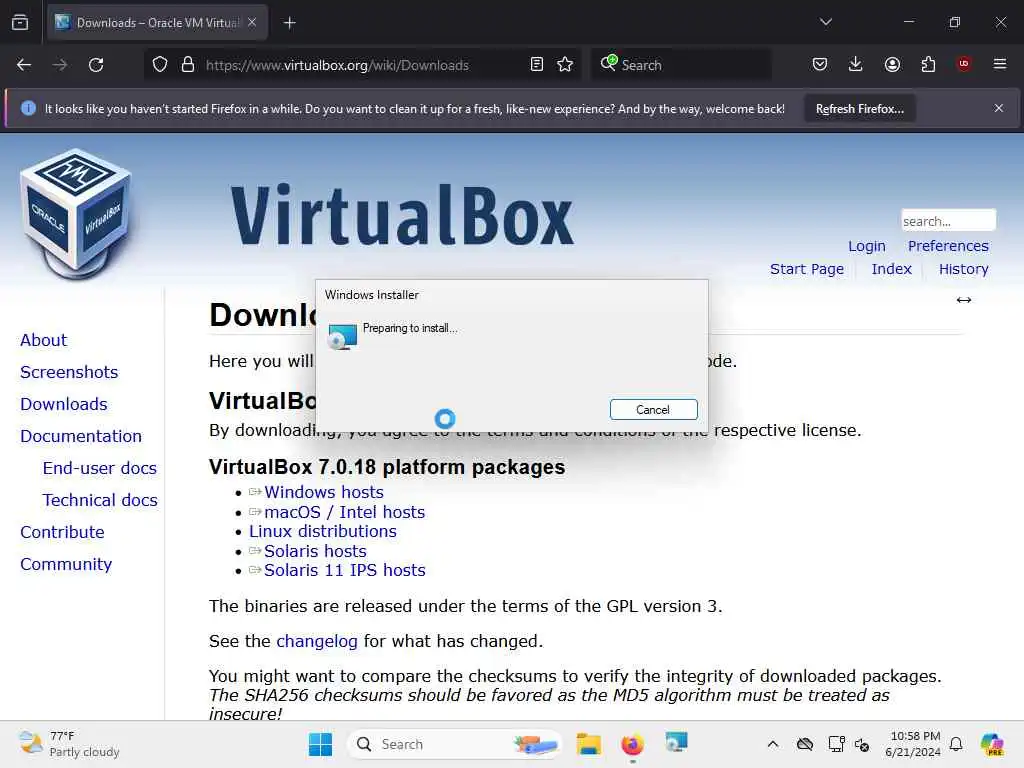
Task: Select the Downloads – Oracle VM VirtualBox tab
Action: click(157, 22)
